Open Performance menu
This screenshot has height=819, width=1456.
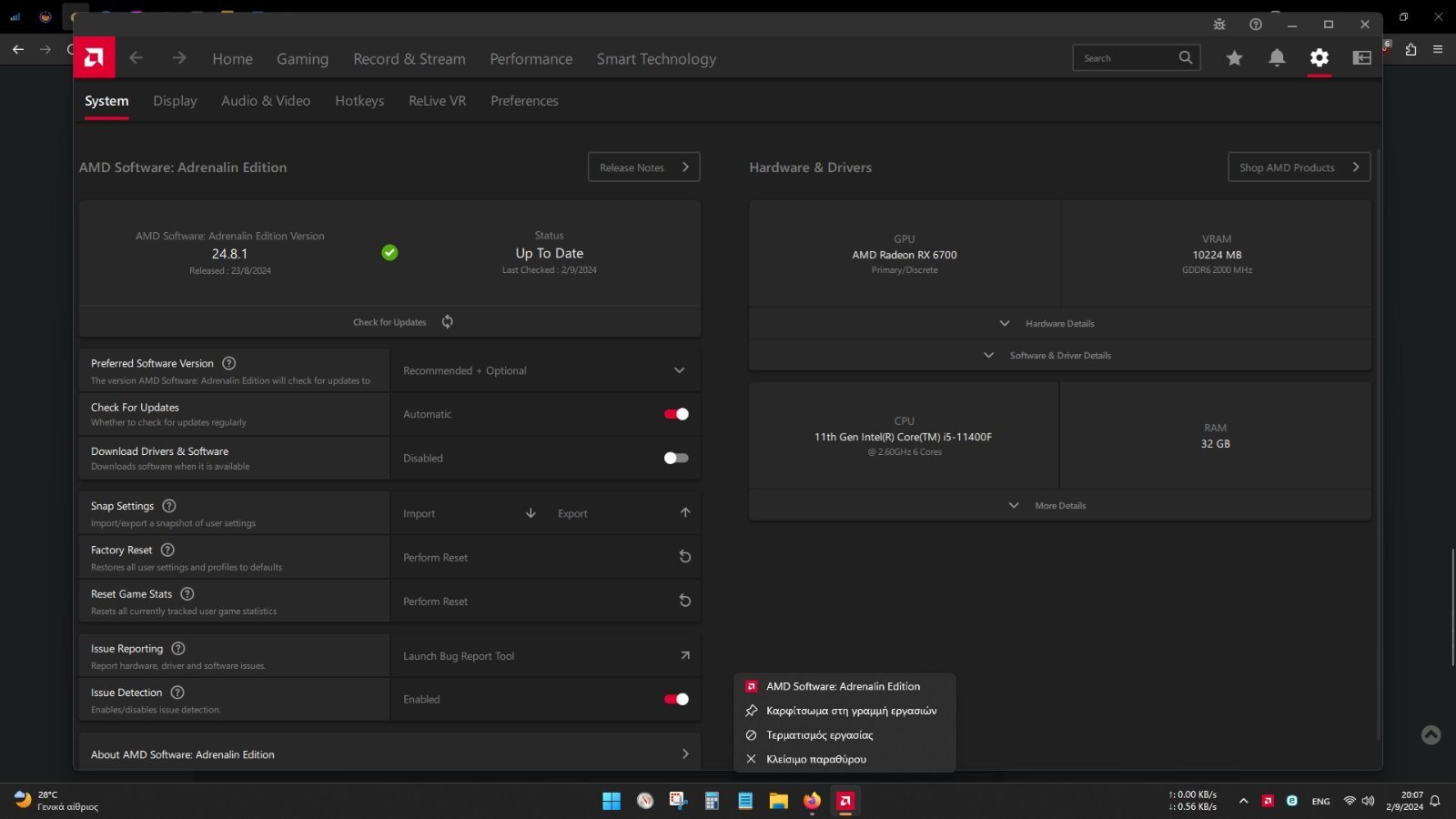pyautogui.click(x=531, y=58)
